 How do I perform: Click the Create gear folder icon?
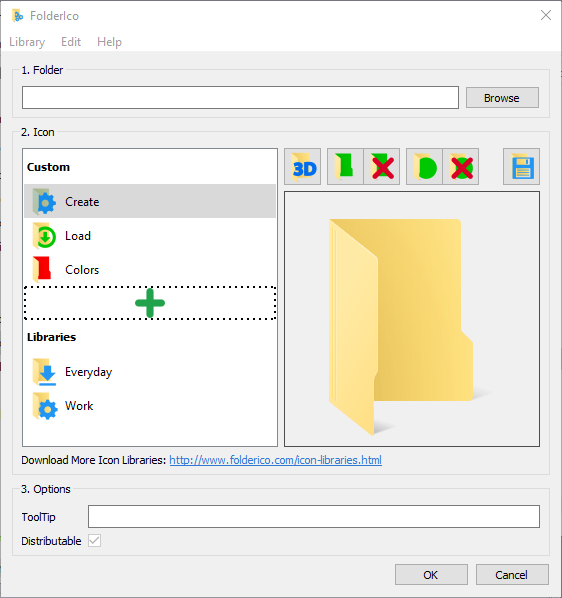tap(44, 202)
